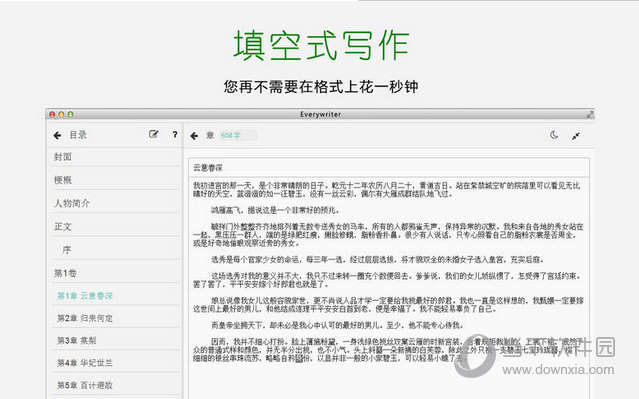Open the 序 entry under 正文
639x399 pixels.
click(116, 249)
